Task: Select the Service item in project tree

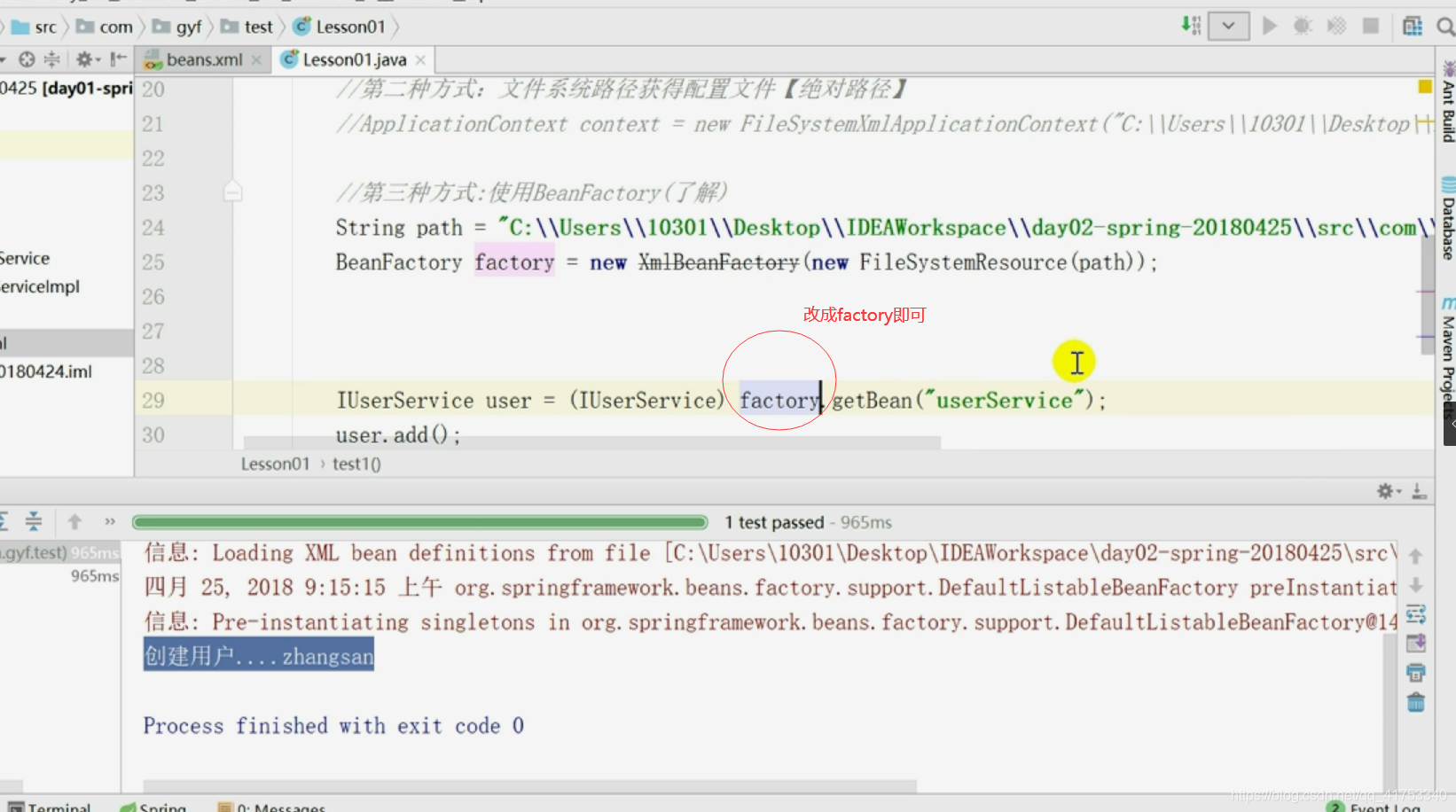Action: [x=25, y=258]
